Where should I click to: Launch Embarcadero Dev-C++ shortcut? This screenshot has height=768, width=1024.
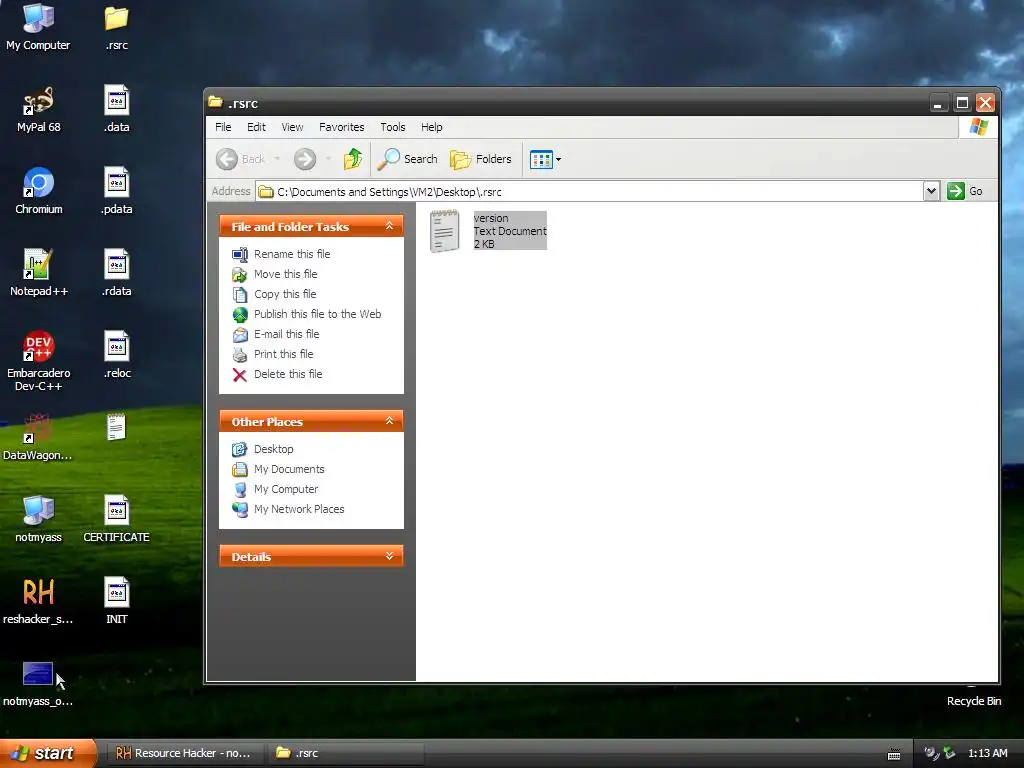click(39, 361)
